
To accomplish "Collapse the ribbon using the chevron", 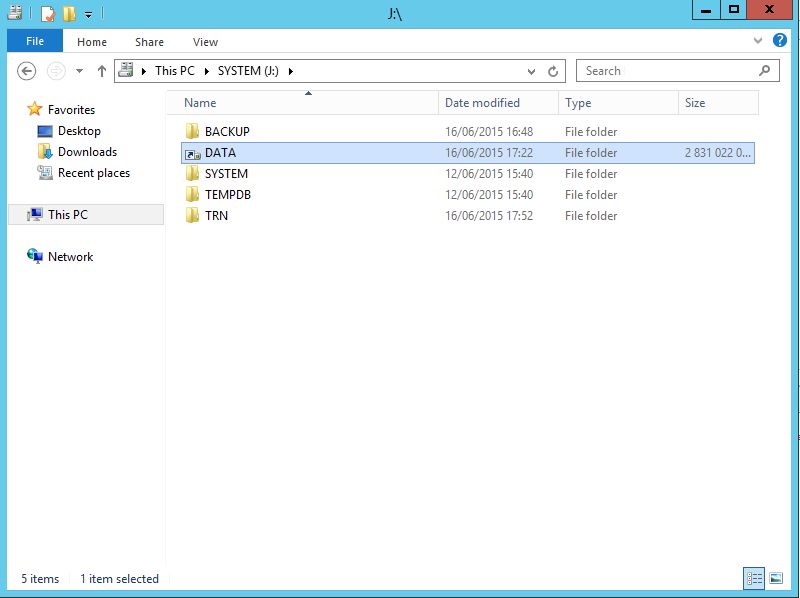I will click(758, 41).
